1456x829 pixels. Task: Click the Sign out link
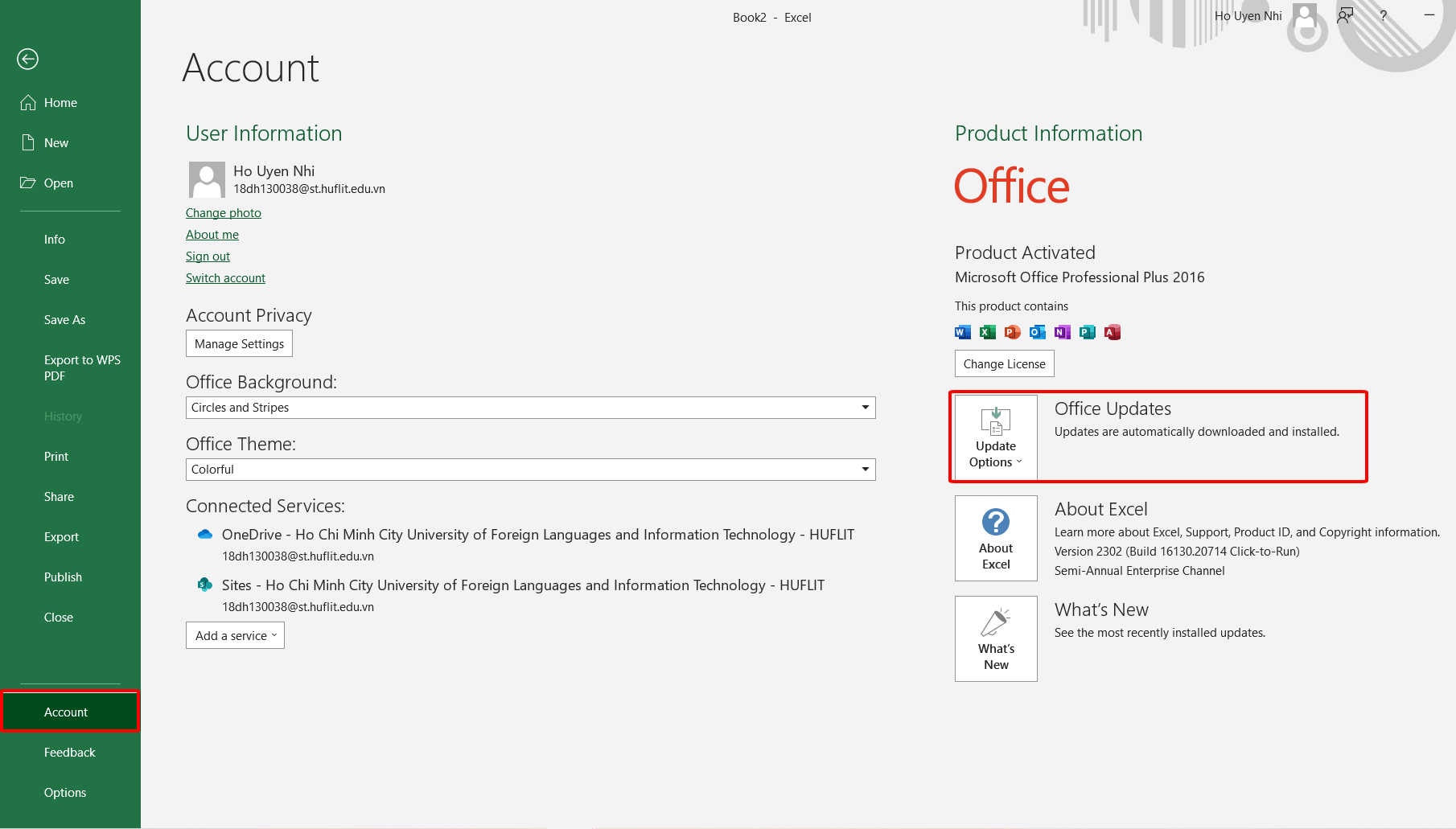(207, 256)
